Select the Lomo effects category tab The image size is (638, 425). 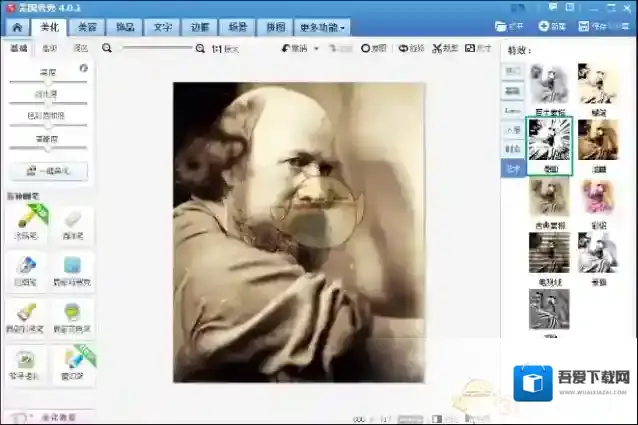(x=512, y=110)
